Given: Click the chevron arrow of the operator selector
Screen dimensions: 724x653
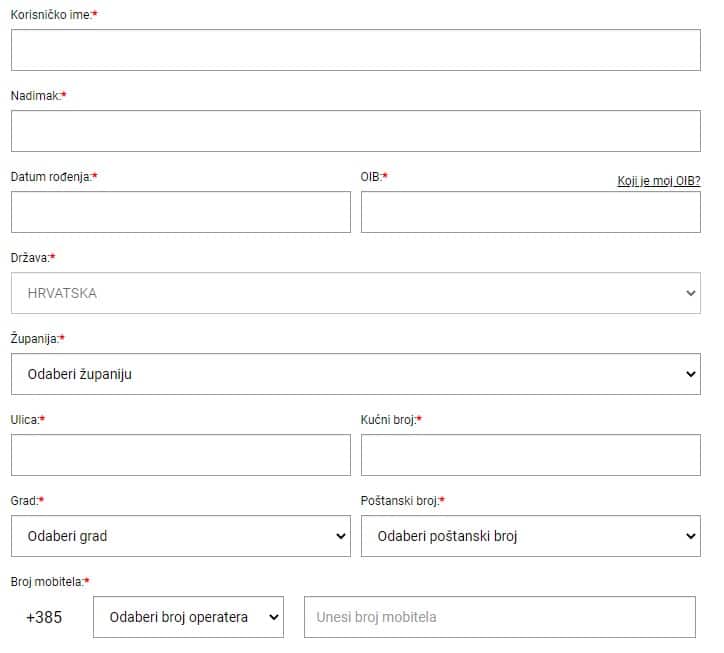Looking at the screenshot, I should pyautogui.click(x=274, y=617).
